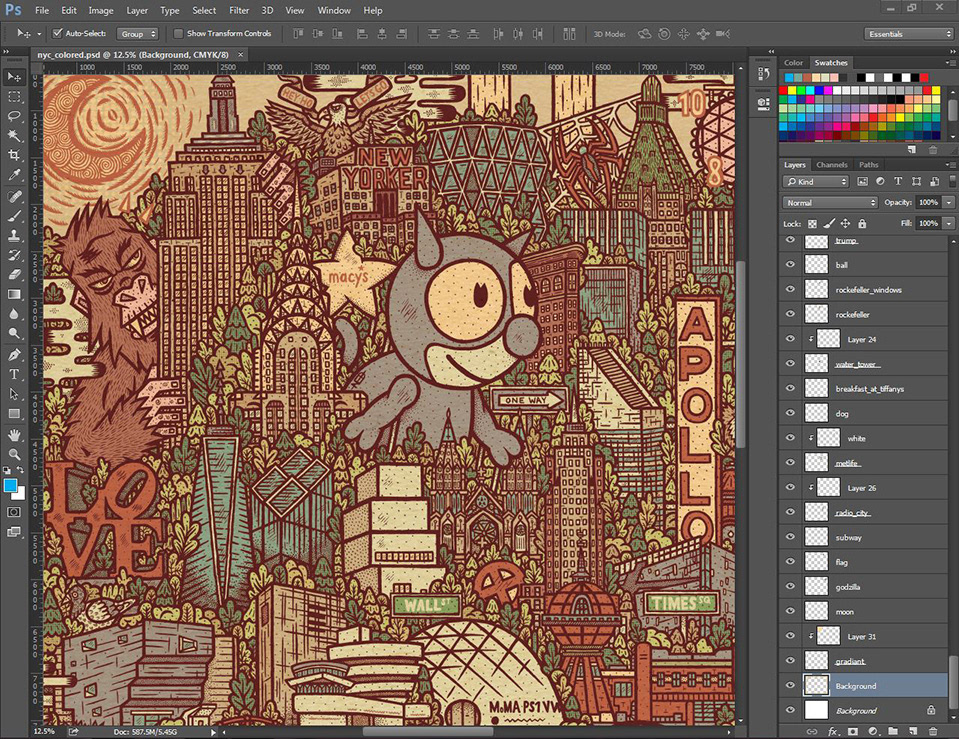
Task: Open the Kind layer filter dropdown
Action: [816, 181]
